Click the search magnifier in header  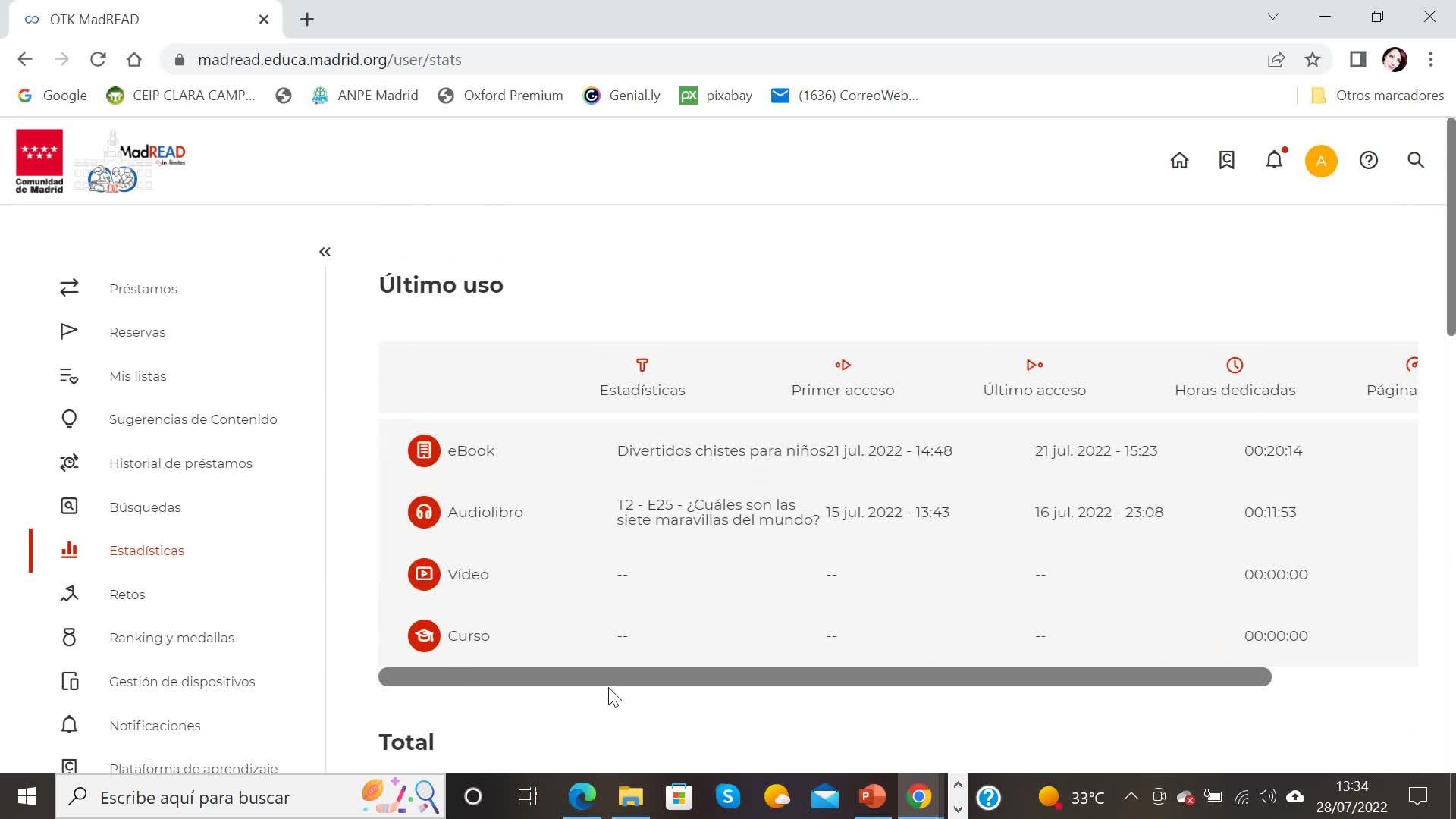[1415, 160]
